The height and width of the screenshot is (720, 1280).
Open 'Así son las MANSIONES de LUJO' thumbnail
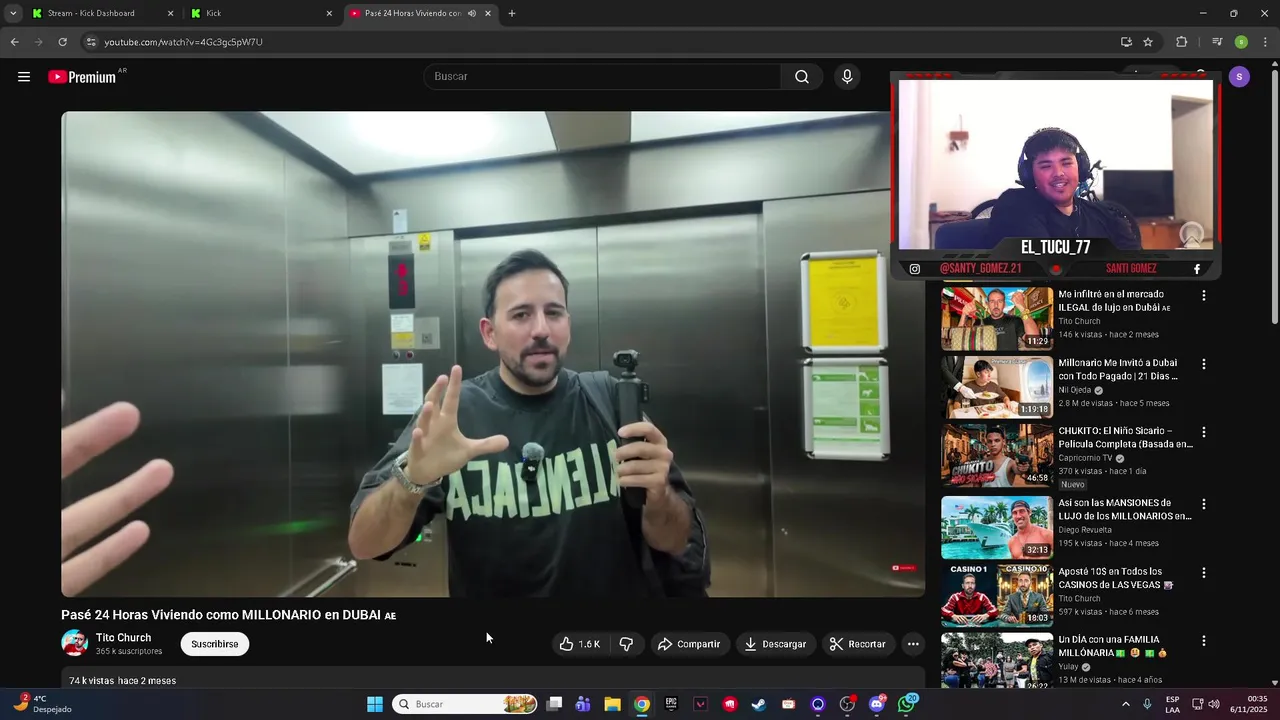tap(997, 527)
